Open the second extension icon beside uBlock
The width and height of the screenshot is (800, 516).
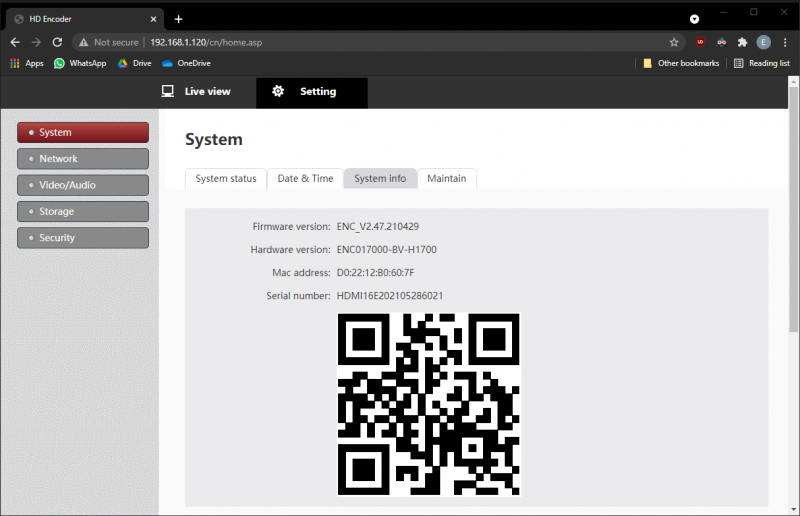[721, 42]
